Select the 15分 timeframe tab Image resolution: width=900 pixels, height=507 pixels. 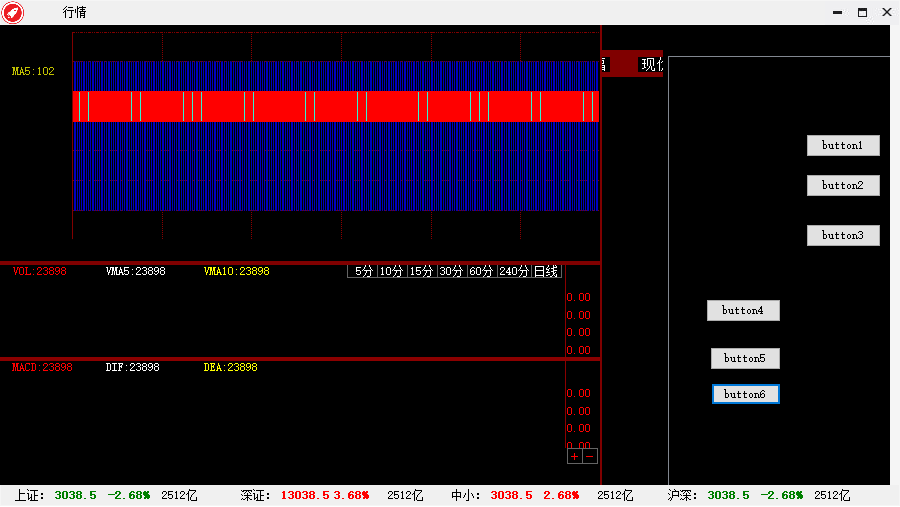422,272
